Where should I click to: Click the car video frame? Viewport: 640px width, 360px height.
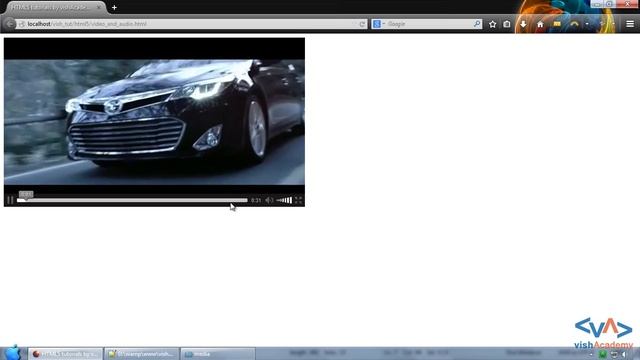point(154,122)
